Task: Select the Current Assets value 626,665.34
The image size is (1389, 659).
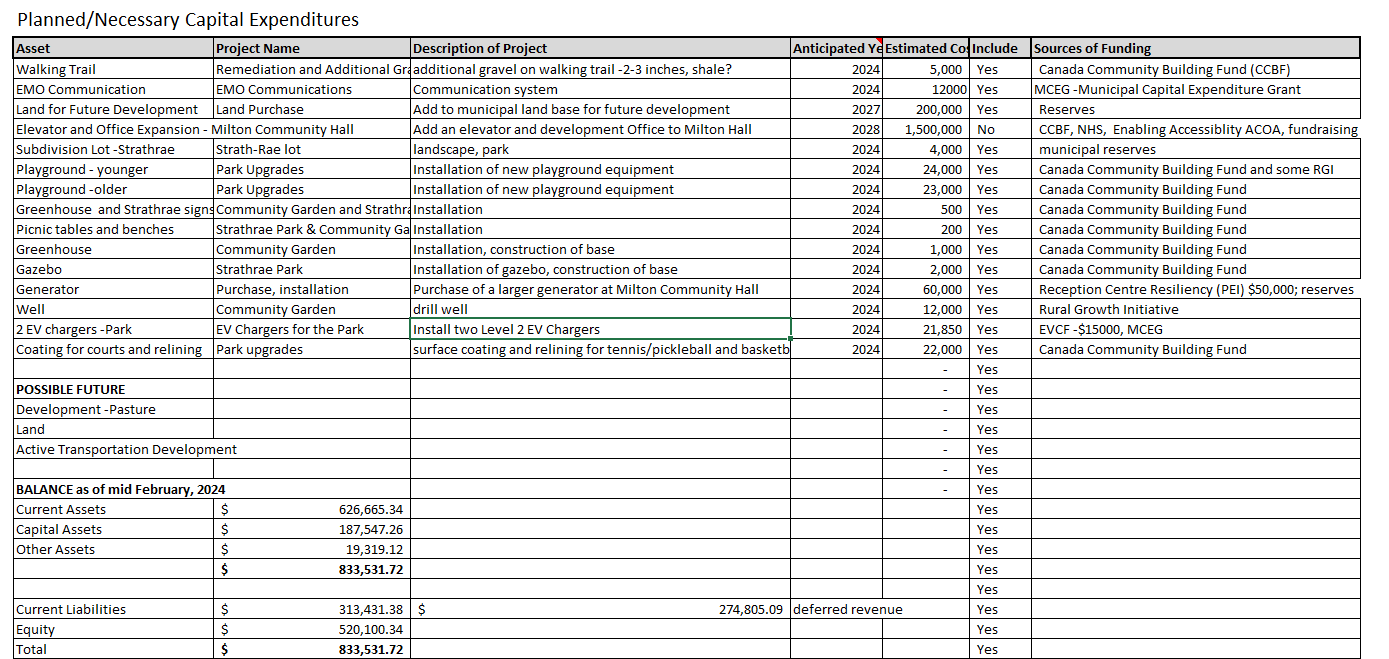Action: click(311, 509)
